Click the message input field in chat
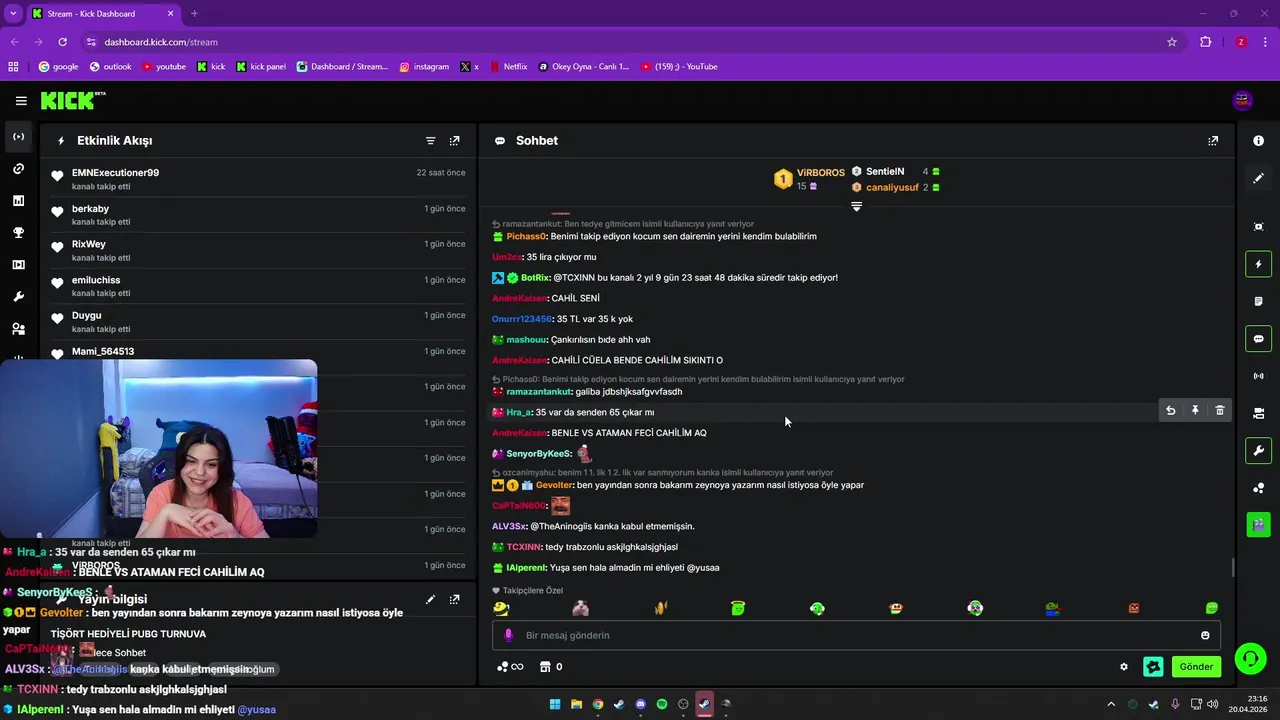Image resolution: width=1280 pixels, height=720 pixels. click(x=855, y=635)
